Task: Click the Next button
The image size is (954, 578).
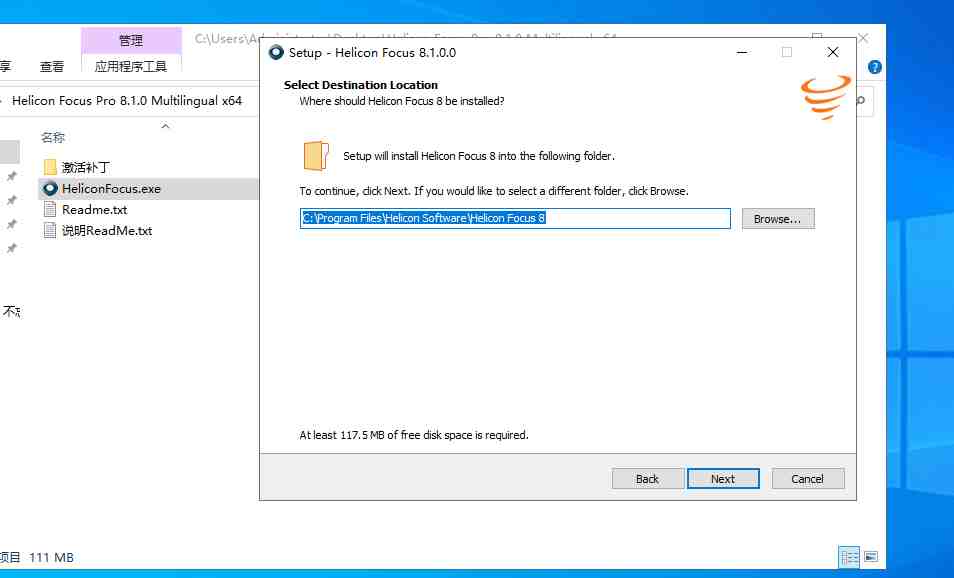Action: (x=723, y=479)
